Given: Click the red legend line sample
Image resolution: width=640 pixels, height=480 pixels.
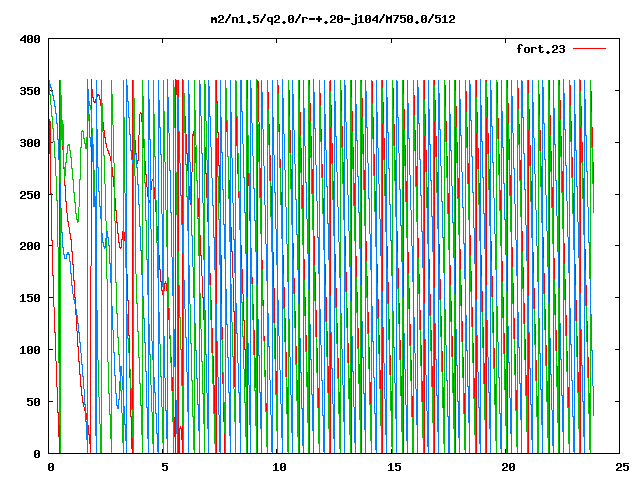Looking at the screenshot, I should click(590, 49).
